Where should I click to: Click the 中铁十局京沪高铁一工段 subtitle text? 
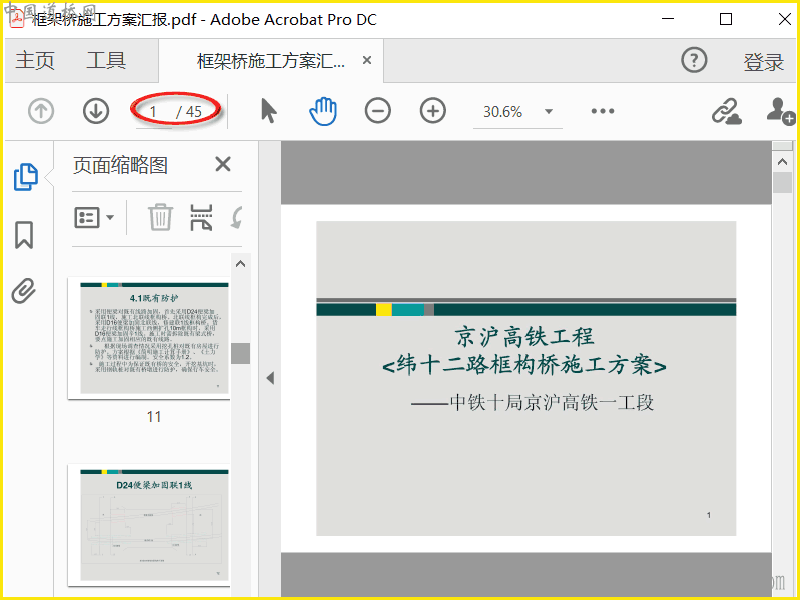coord(533,403)
